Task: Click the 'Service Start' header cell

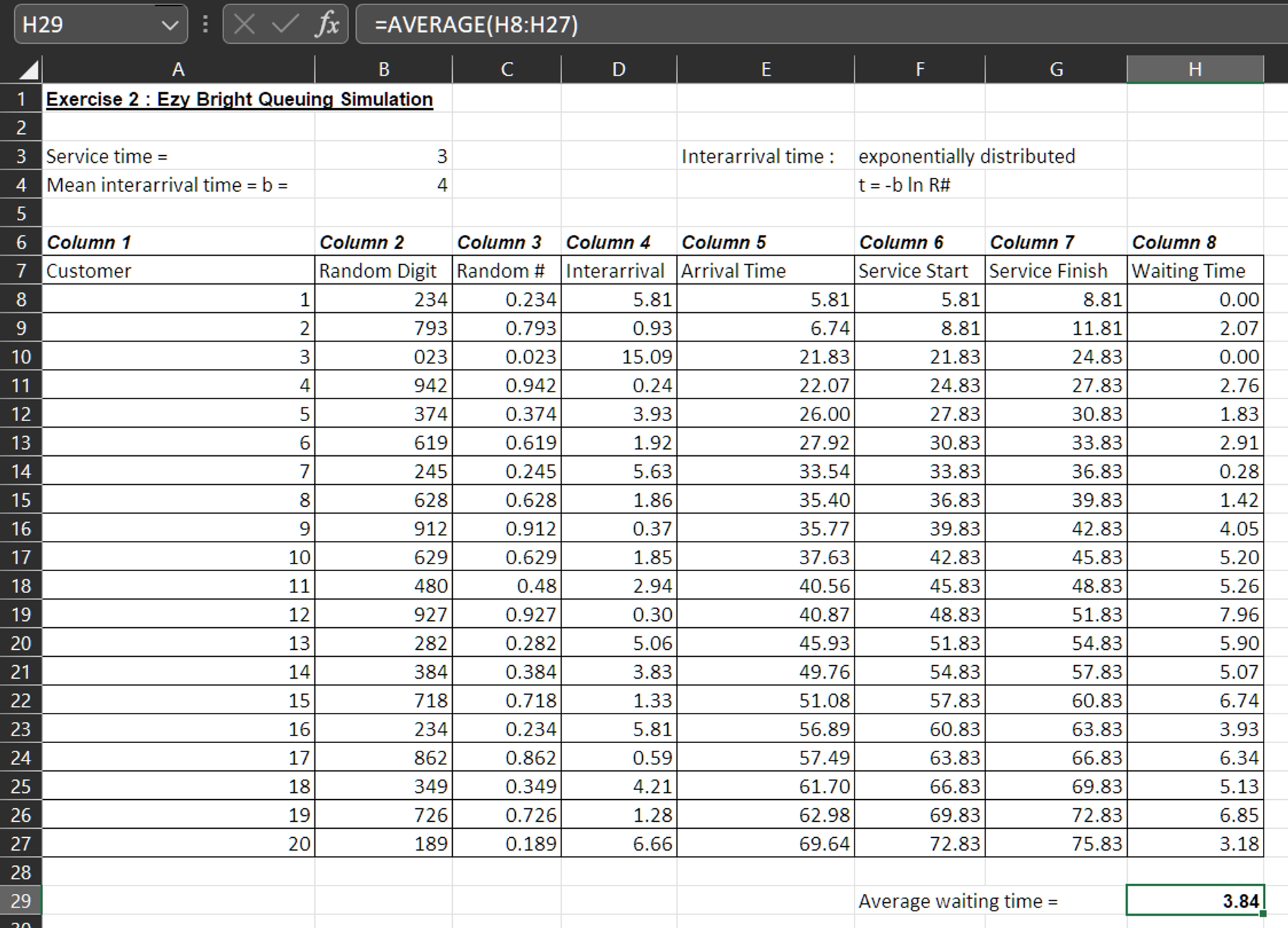Action: coord(920,270)
